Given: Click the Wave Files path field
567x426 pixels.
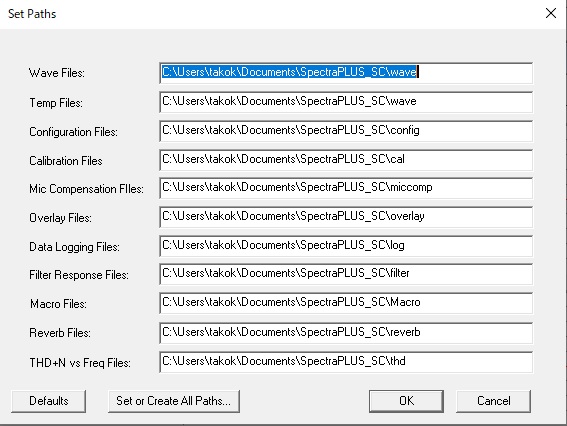Looking at the screenshot, I should [346, 73].
